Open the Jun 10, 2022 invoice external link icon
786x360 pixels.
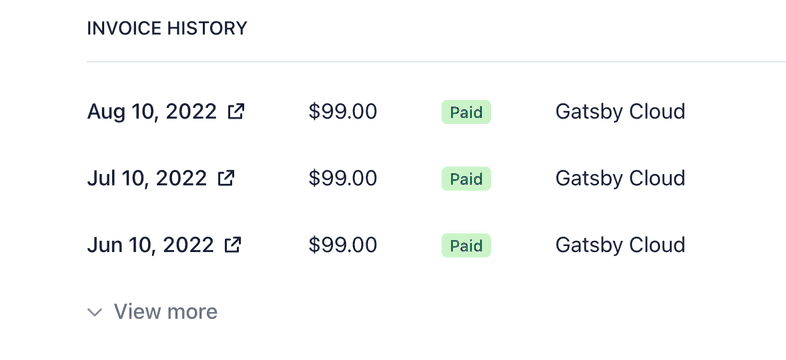click(x=233, y=245)
